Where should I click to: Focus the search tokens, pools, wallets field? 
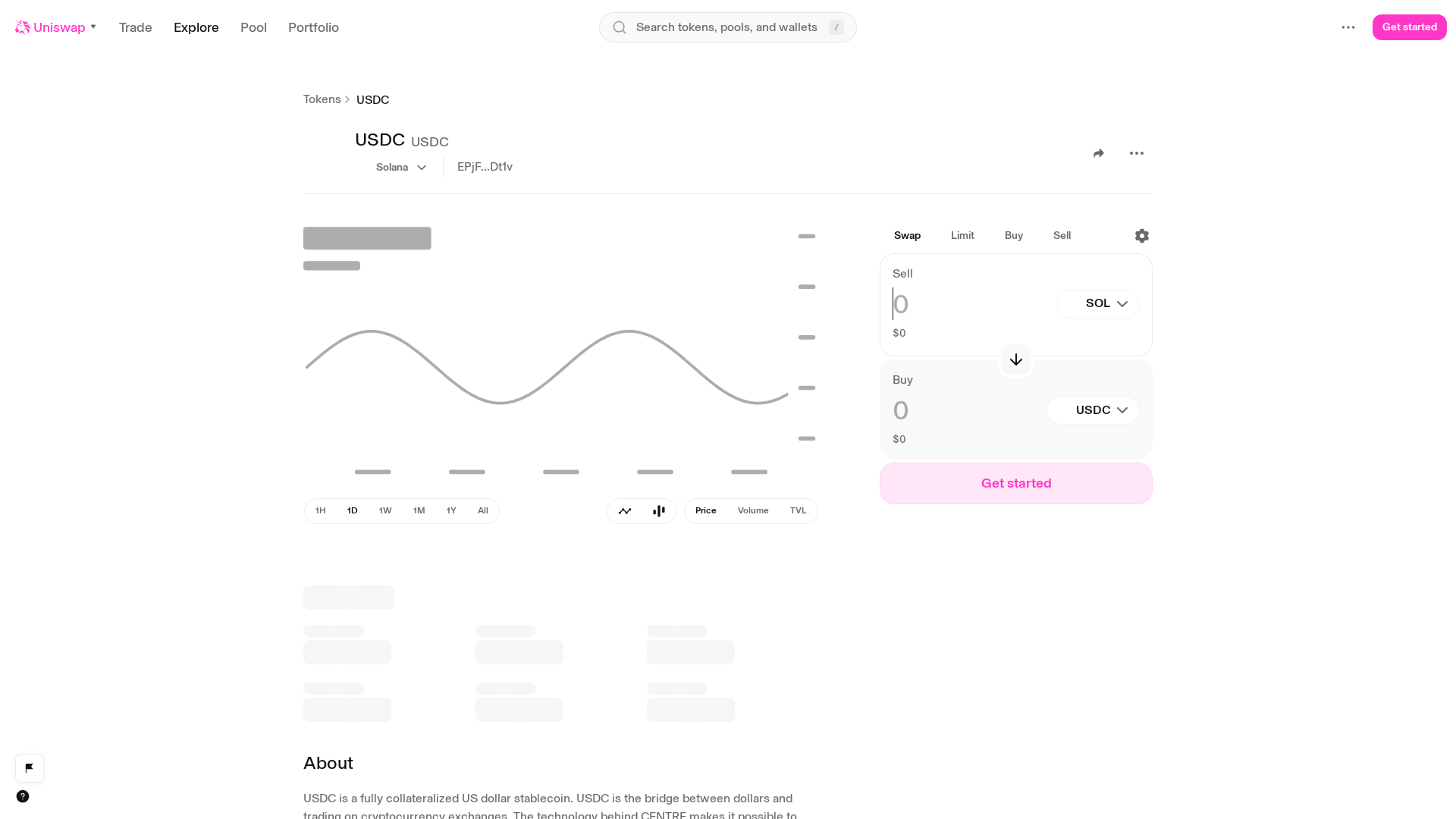click(727, 27)
